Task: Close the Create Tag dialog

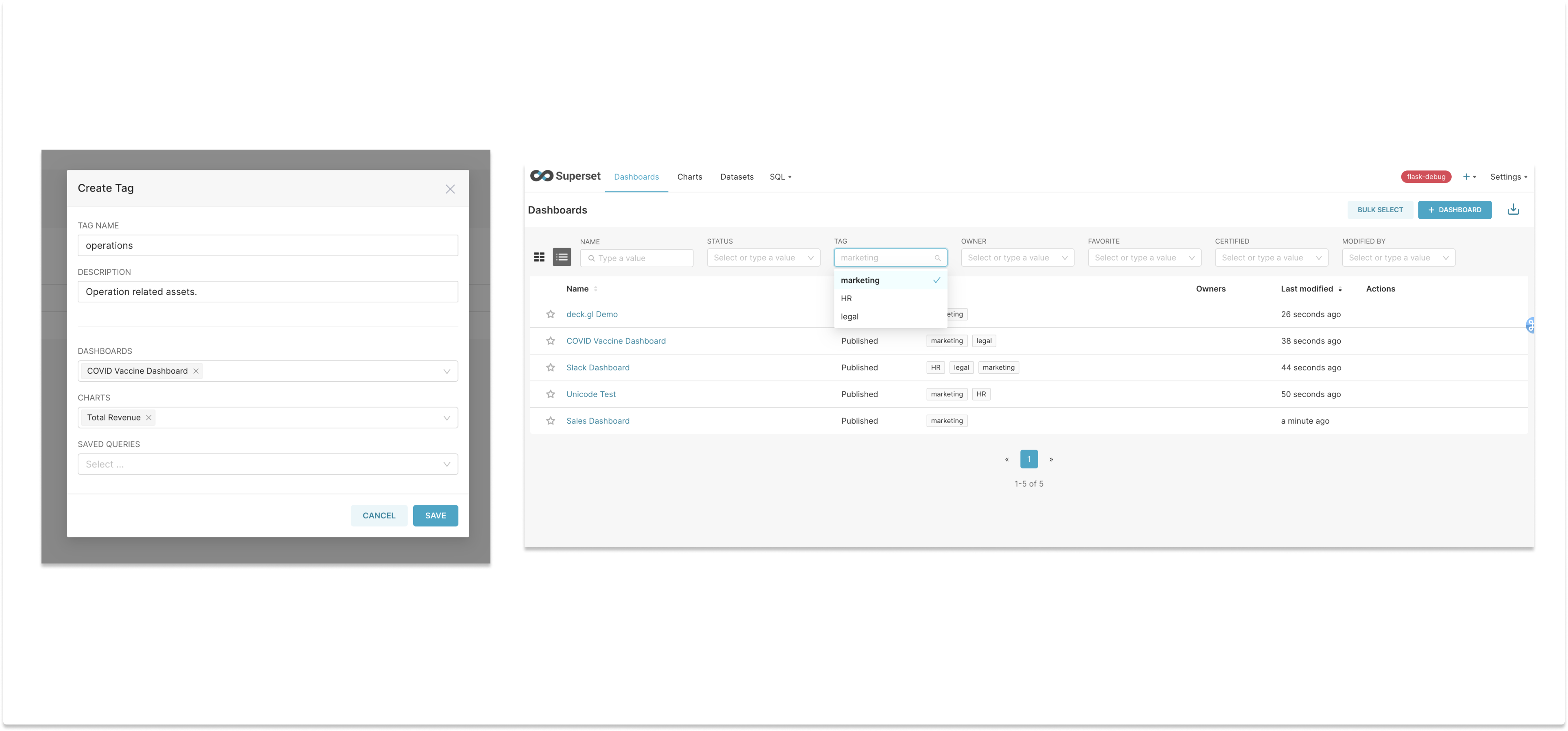Action: 450,189
